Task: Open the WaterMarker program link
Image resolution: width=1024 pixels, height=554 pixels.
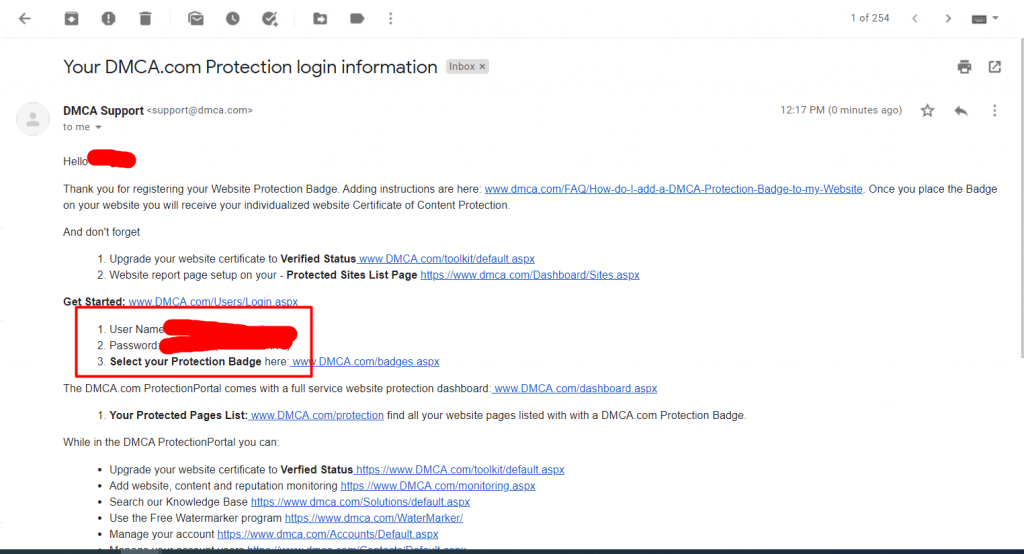Action: pos(374,518)
